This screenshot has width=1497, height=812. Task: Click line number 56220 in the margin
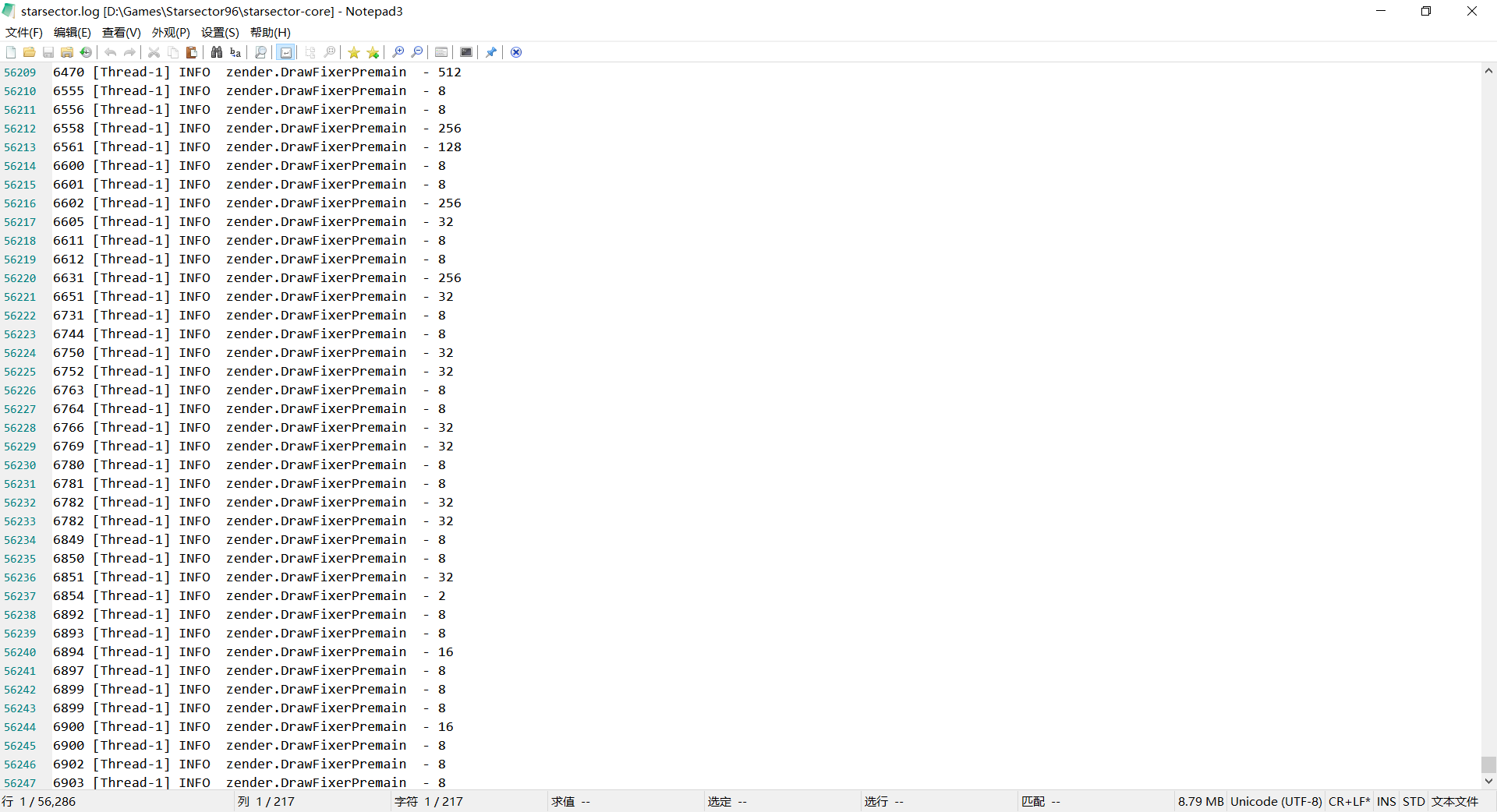pyautogui.click(x=20, y=278)
